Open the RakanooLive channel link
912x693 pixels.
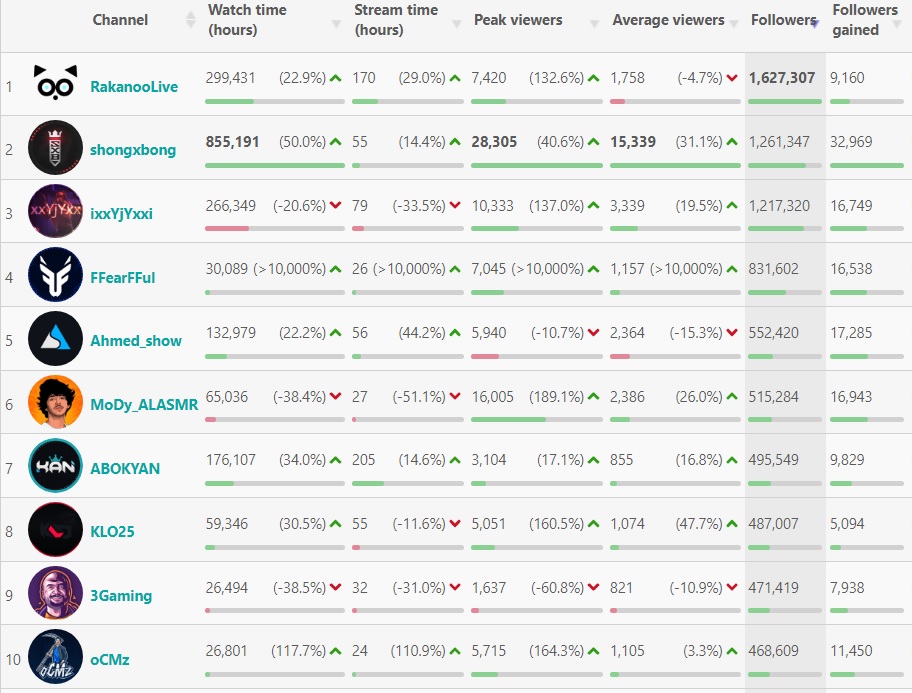tap(134, 87)
